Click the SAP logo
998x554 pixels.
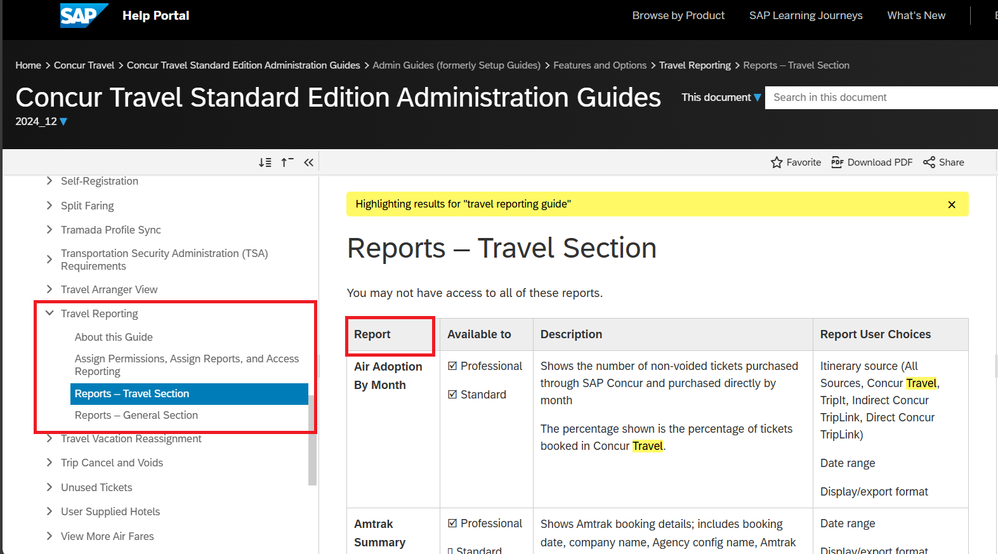coord(83,15)
